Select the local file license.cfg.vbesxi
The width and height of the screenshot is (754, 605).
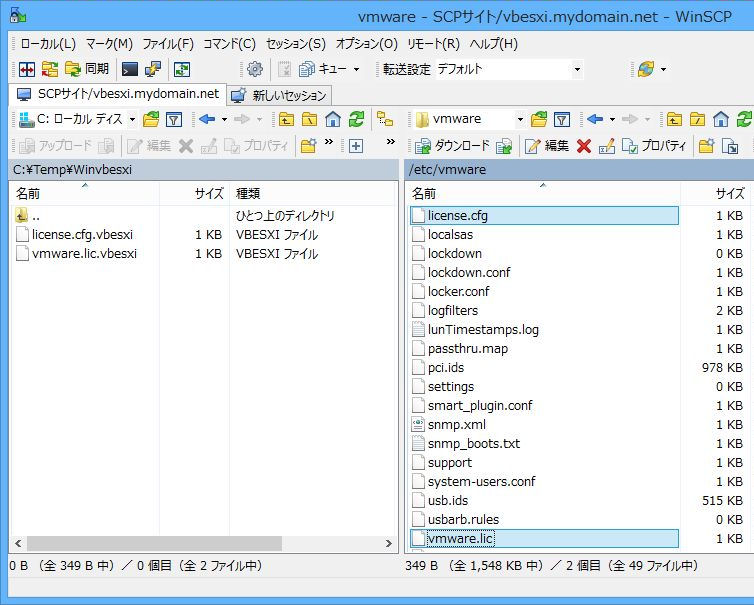click(82, 235)
